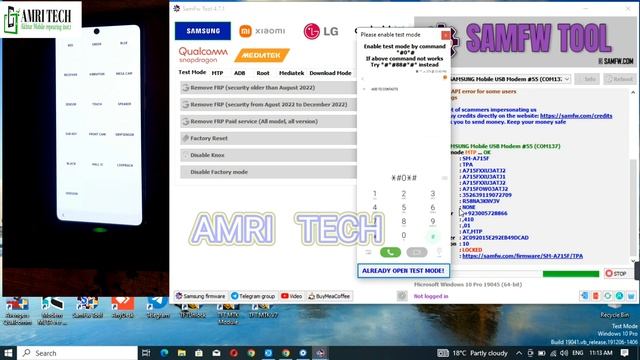Screen dimensions: 640x360
Task: Open the notification center icon
Action: 624,353
